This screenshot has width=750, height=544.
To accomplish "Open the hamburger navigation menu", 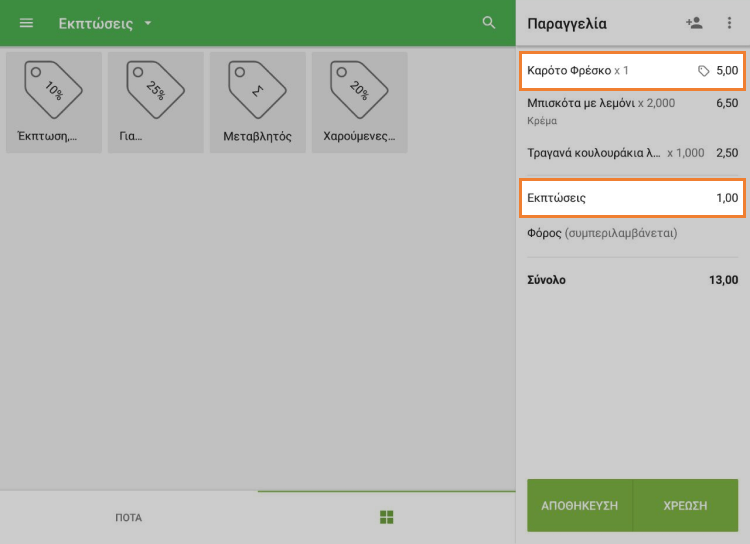I will coord(27,23).
